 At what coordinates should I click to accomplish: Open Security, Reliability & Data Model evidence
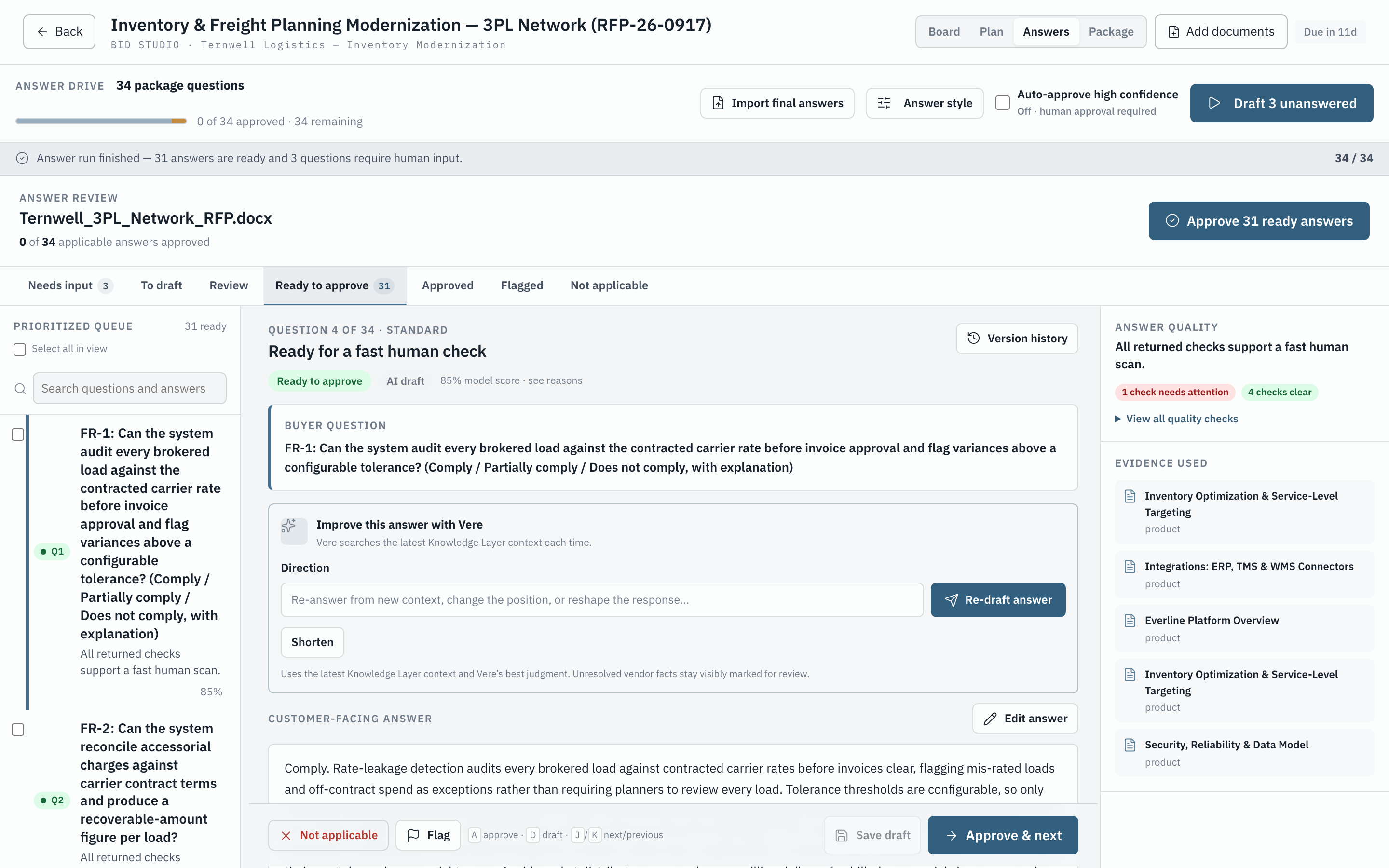click(1244, 753)
